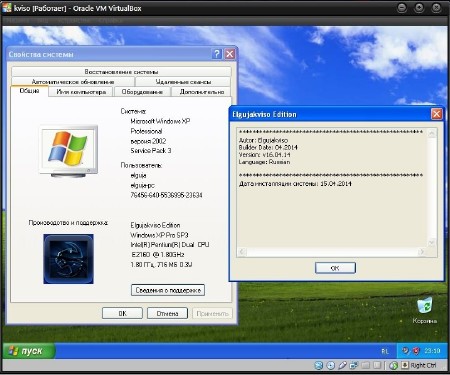
Task: Click the USB devices icon in VirtualBox status bar
Action: click(x=342, y=365)
